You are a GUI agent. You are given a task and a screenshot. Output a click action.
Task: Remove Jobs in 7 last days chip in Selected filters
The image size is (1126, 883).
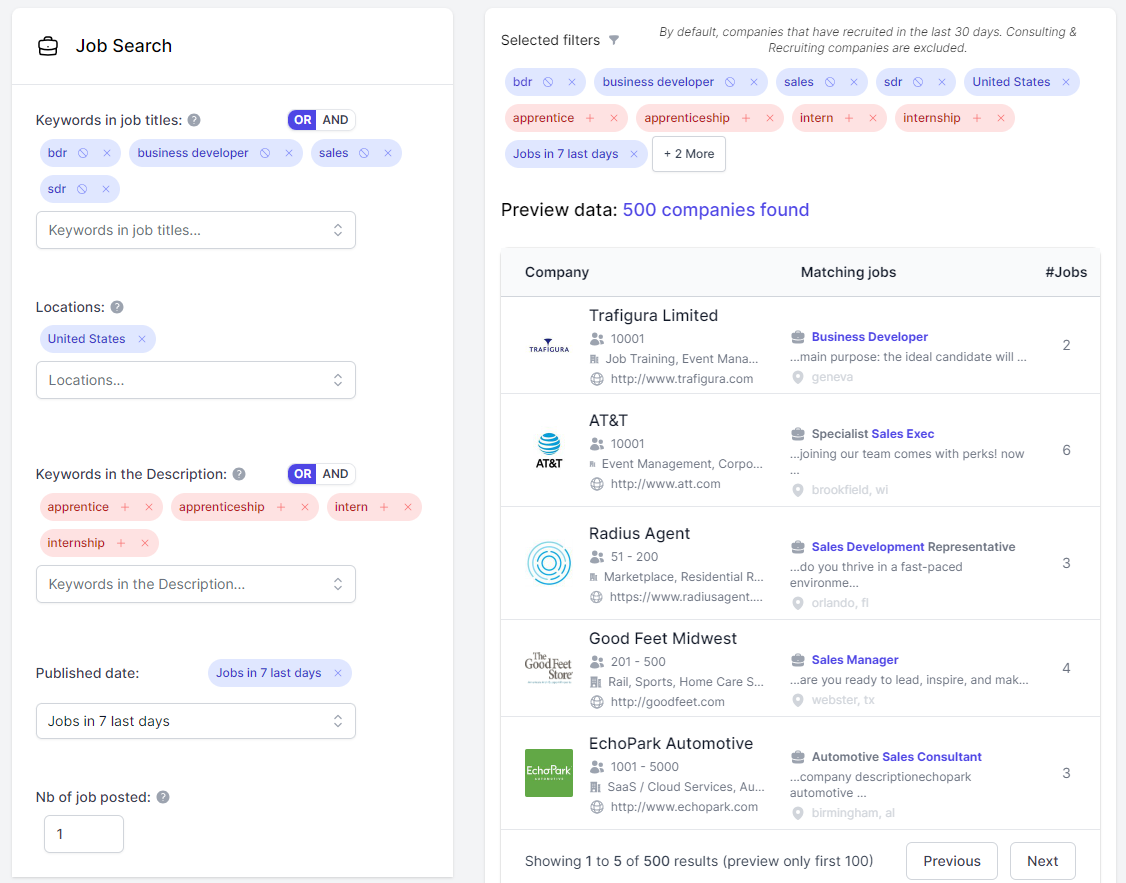pyautogui.click(x=634, y=154)
